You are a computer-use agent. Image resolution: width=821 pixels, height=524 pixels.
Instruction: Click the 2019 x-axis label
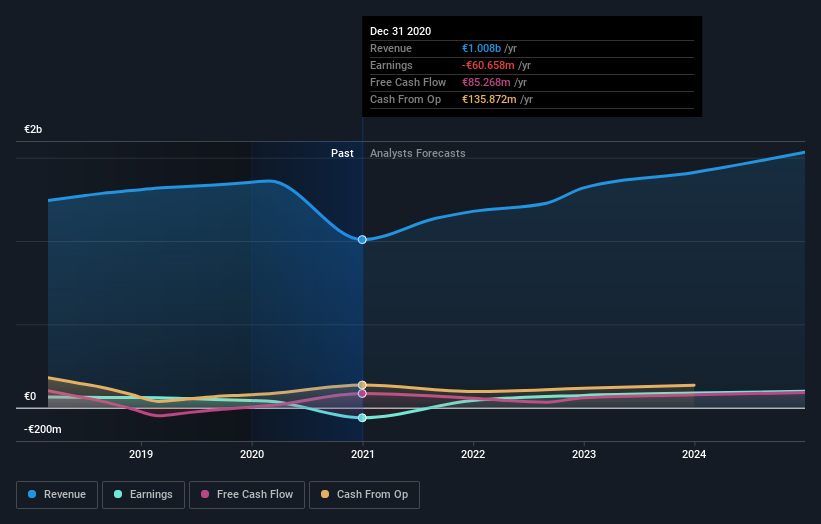[x=141, y=454]
